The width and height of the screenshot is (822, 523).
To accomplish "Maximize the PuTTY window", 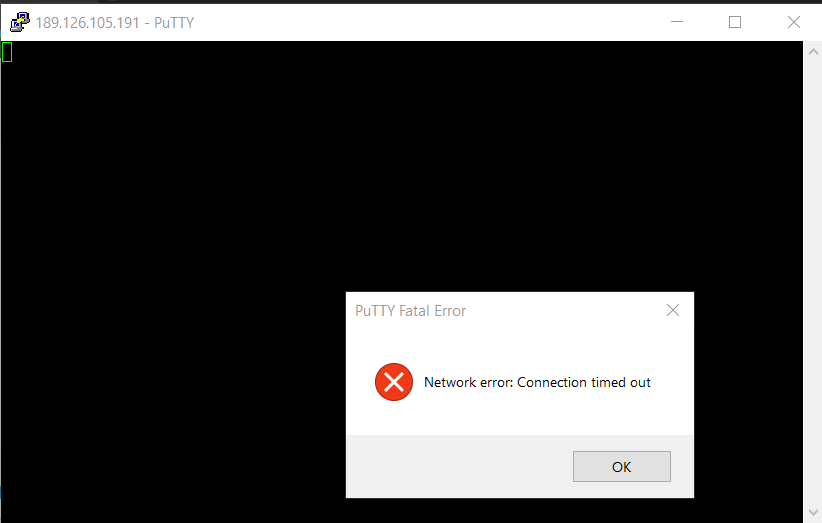I will tap(735, 22).
